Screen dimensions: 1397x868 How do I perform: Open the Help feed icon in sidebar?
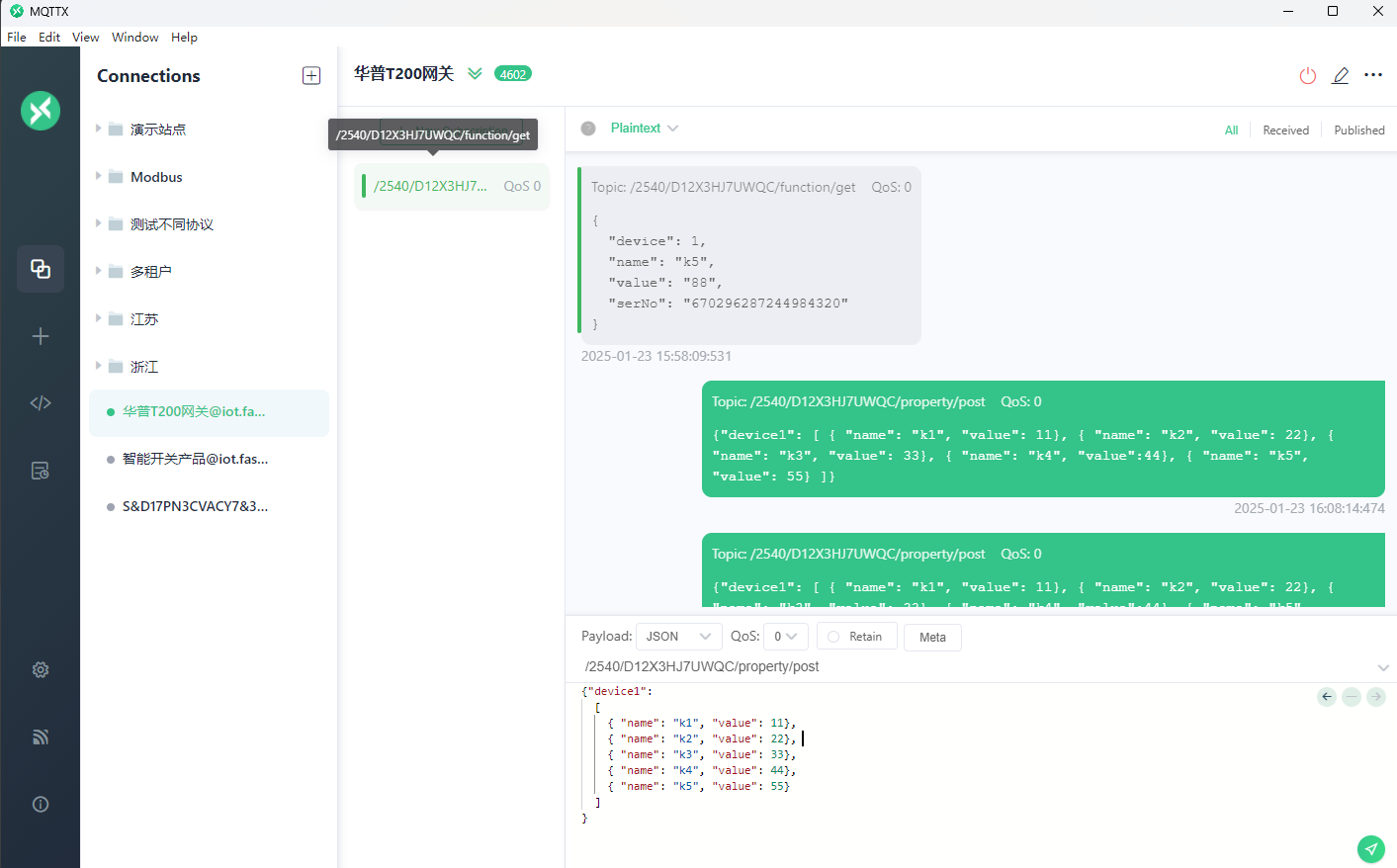click(x=41, y=737)
